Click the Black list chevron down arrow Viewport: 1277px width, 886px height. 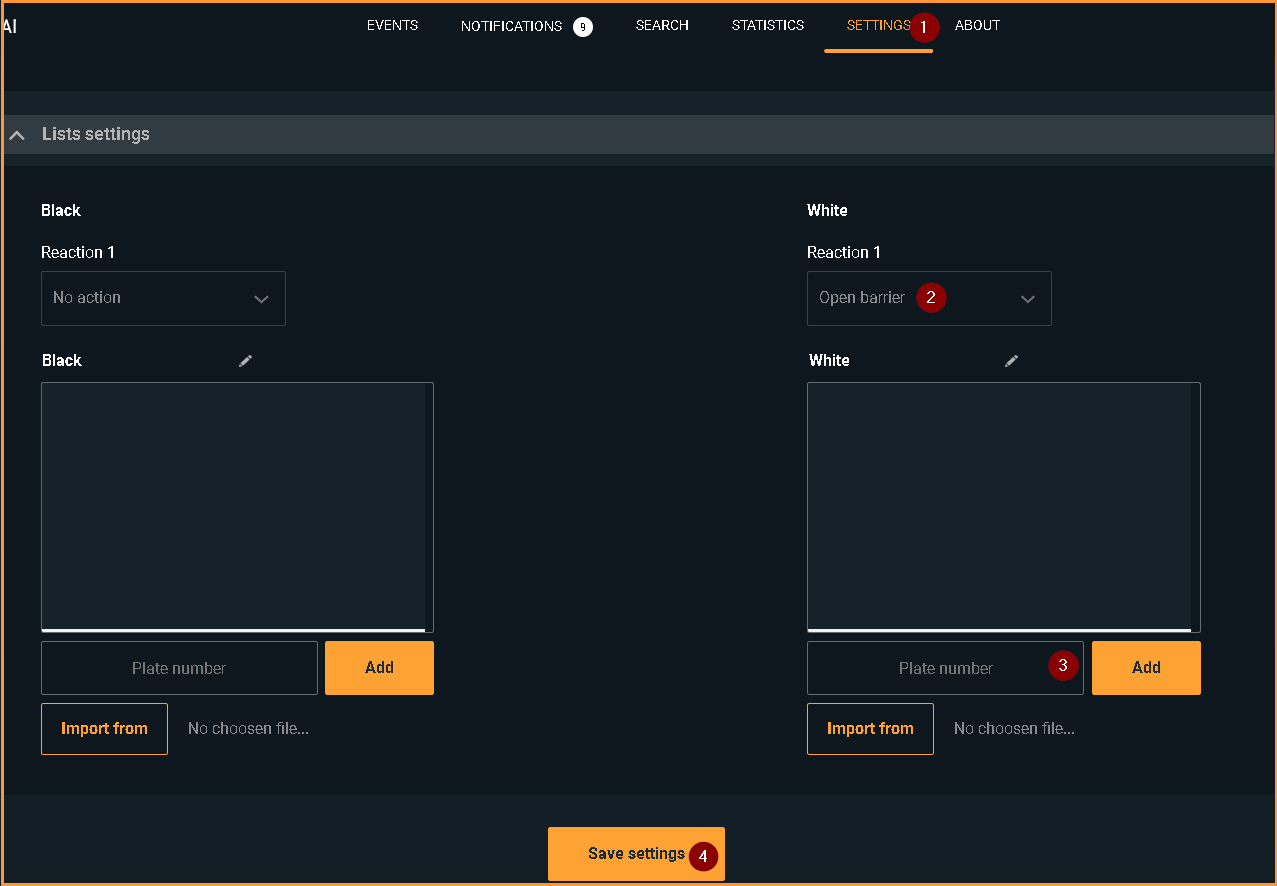[x=261, y=299]
